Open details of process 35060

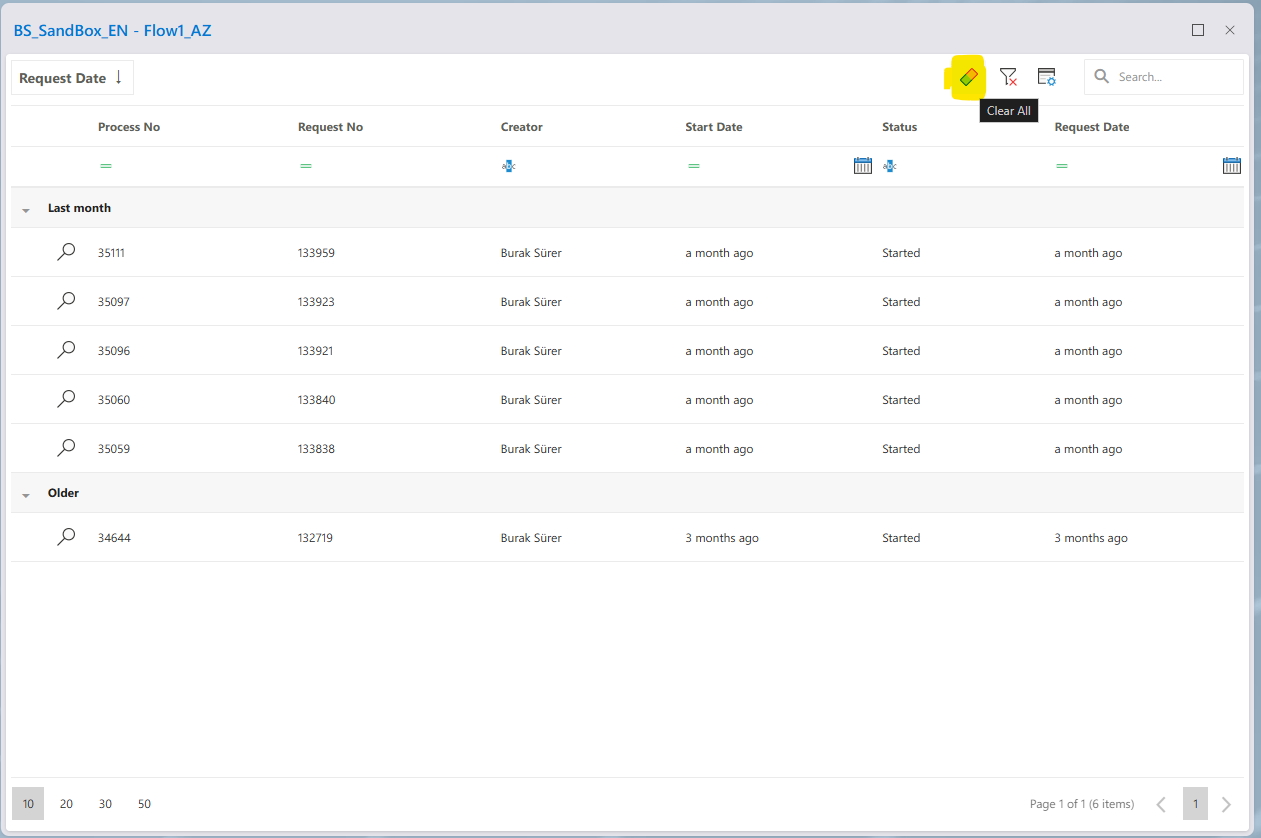pos(66,399)
